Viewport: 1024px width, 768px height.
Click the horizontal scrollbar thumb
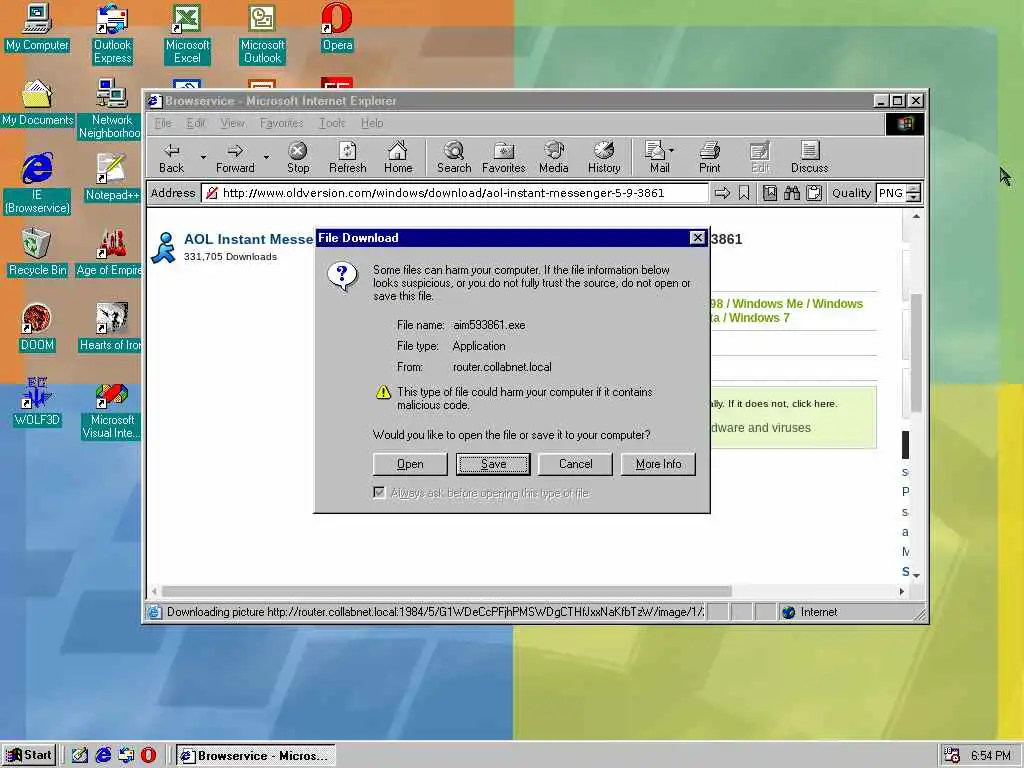coord(447,591)
